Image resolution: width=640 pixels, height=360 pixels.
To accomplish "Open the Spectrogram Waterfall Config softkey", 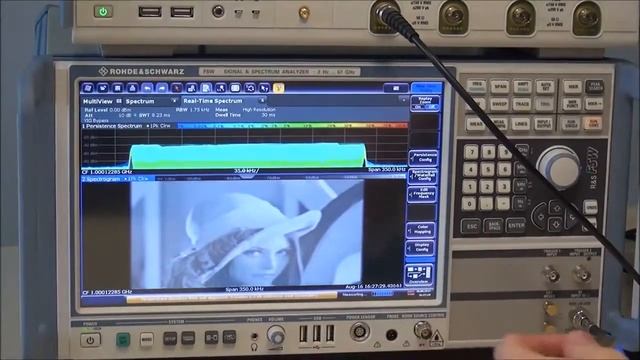I will coord(422,176).
